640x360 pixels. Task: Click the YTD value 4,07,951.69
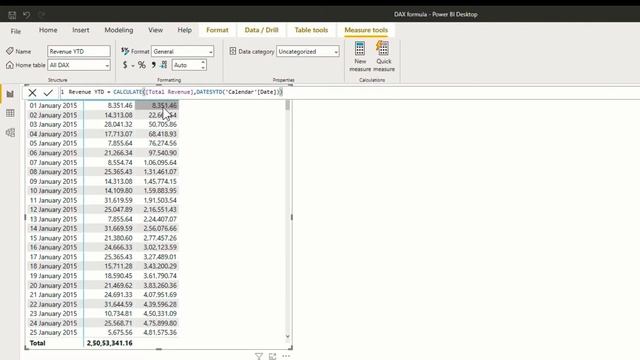[160, 295]
